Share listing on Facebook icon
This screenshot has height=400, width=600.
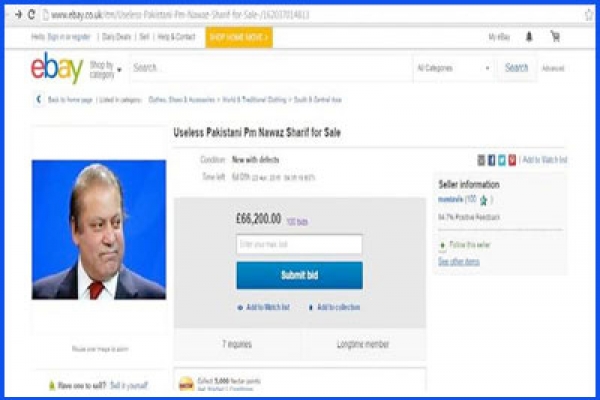[492, 160]
